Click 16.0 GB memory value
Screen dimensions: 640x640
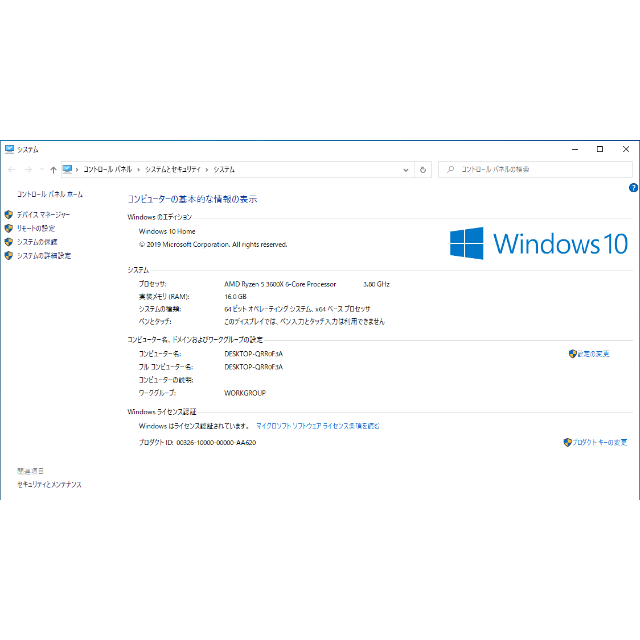(x=236, y=297)
